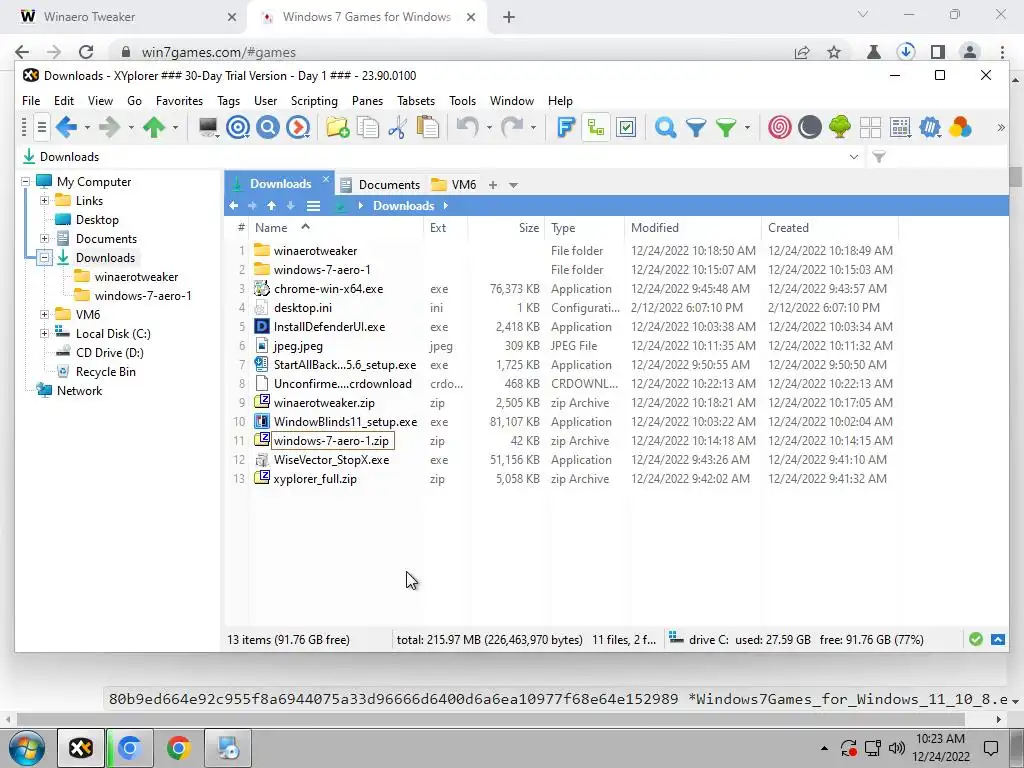Click the breadcrumb bar hamburger menu
Image resolution: width=1024 pixels, height=768 pixels.
click(313, 206)
